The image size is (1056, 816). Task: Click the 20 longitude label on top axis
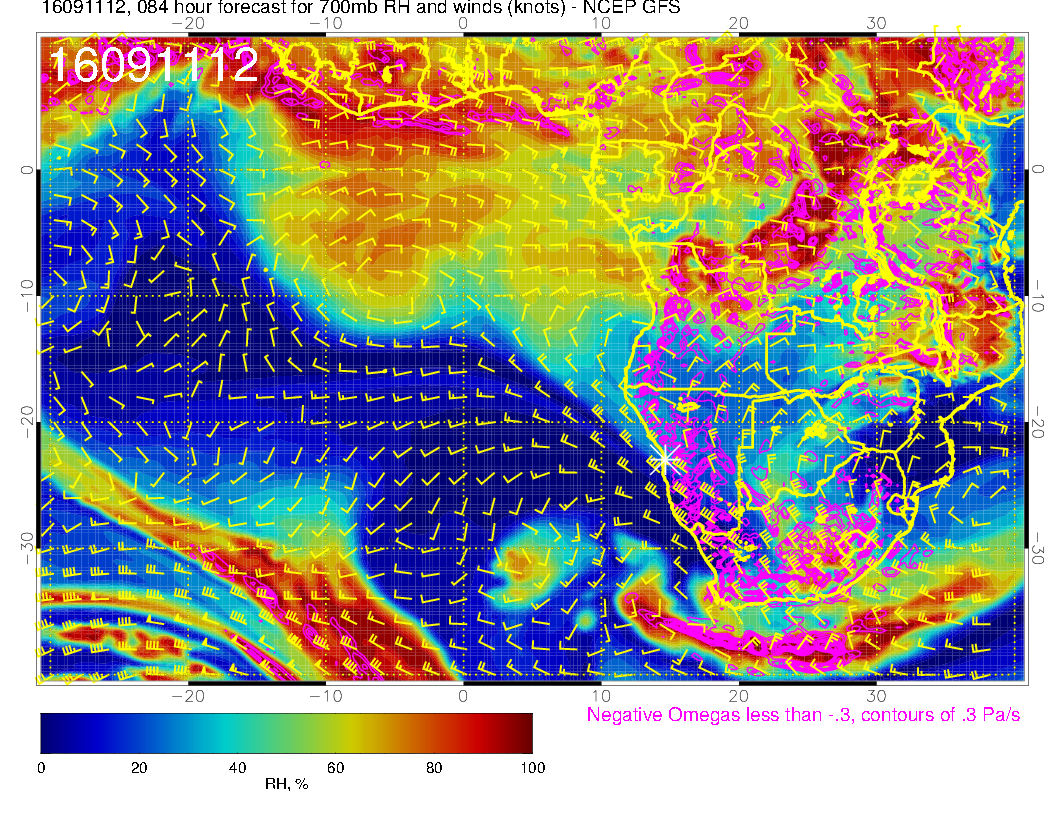(738, 23)
